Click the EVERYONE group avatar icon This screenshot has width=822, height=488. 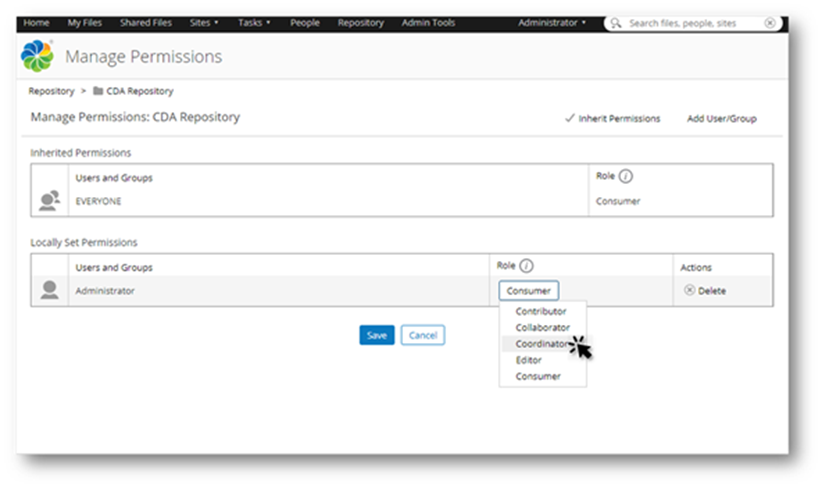click(48, 200)
